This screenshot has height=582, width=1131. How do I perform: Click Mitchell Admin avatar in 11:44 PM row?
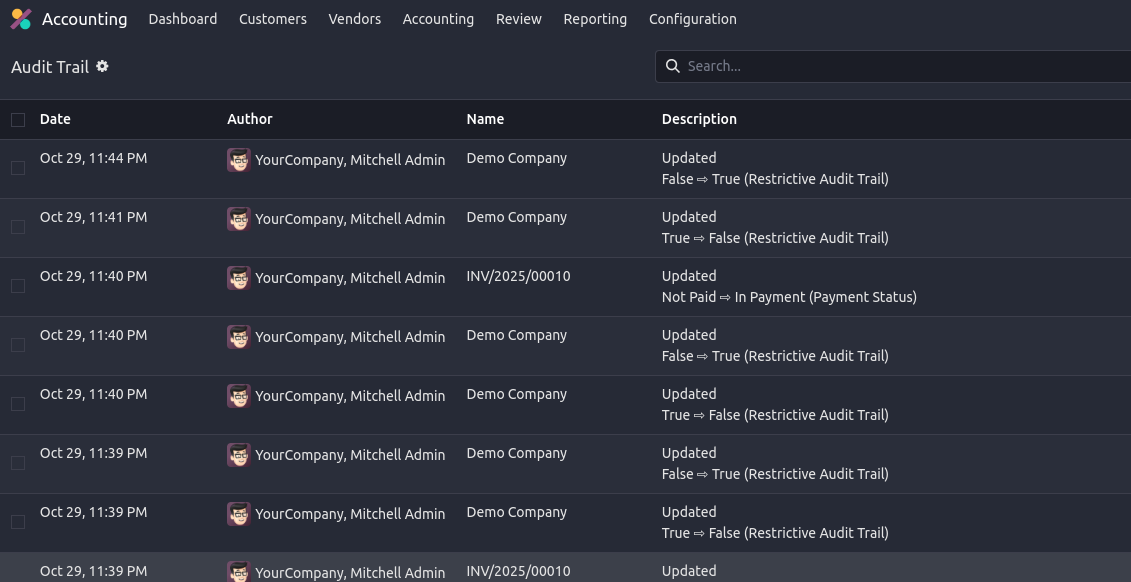238,160
